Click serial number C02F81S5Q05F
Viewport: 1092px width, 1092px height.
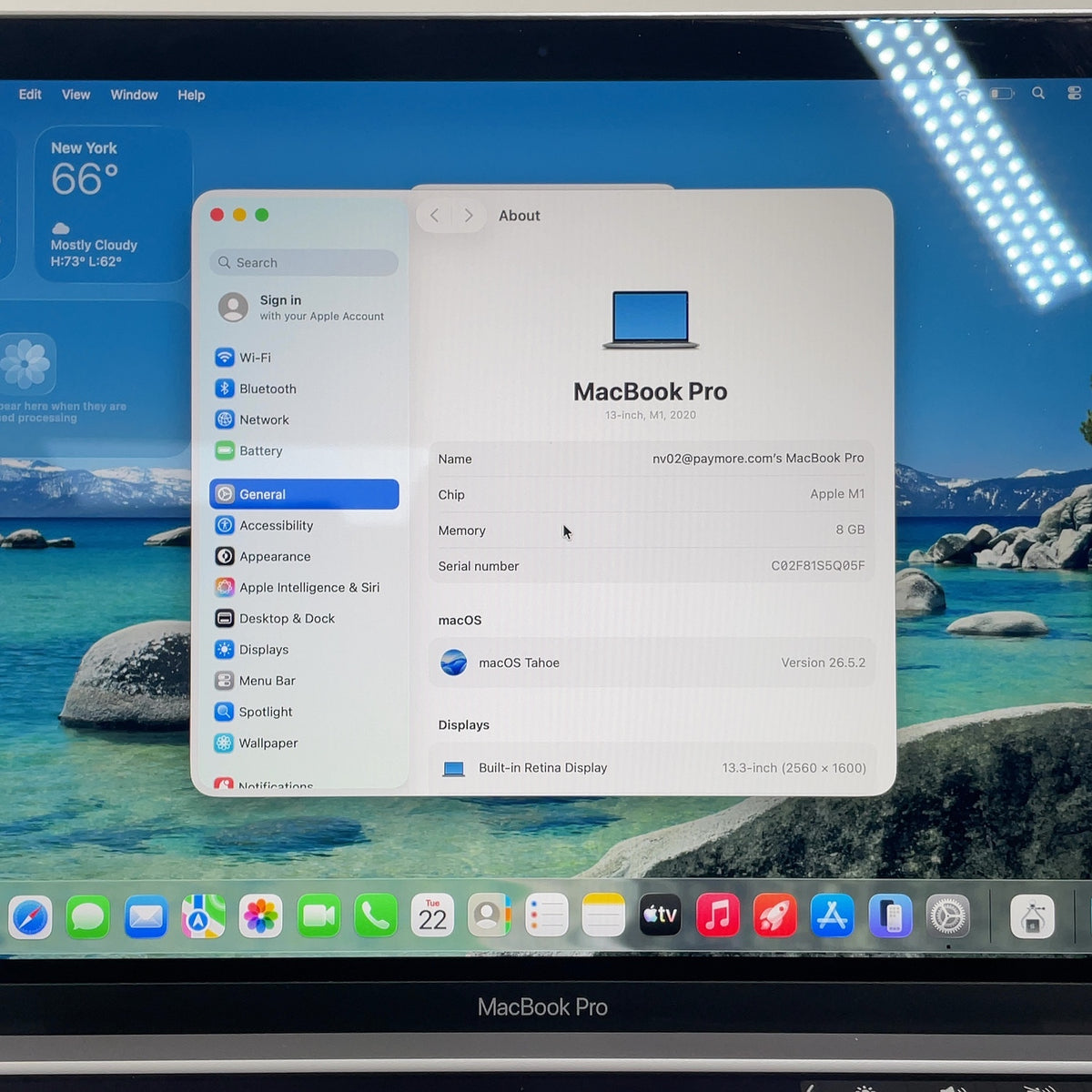click(818, 566)
